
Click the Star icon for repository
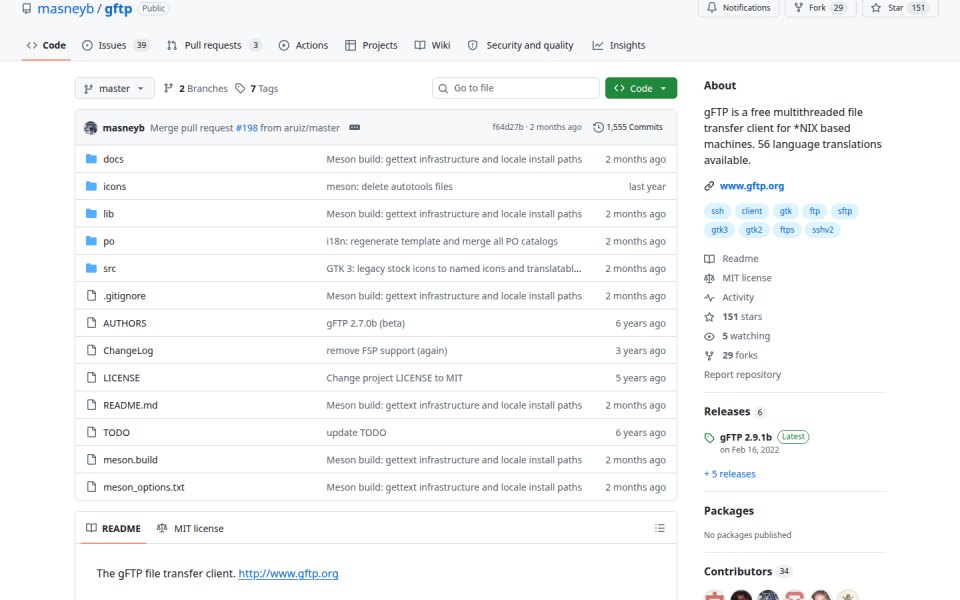click(x=876, y=8)
